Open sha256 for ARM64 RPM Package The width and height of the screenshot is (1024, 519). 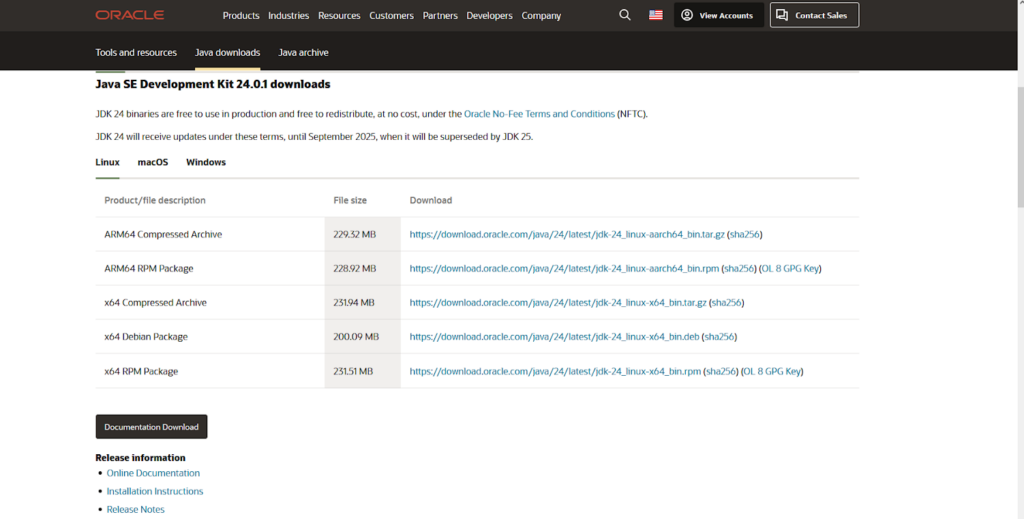[739, 268]
